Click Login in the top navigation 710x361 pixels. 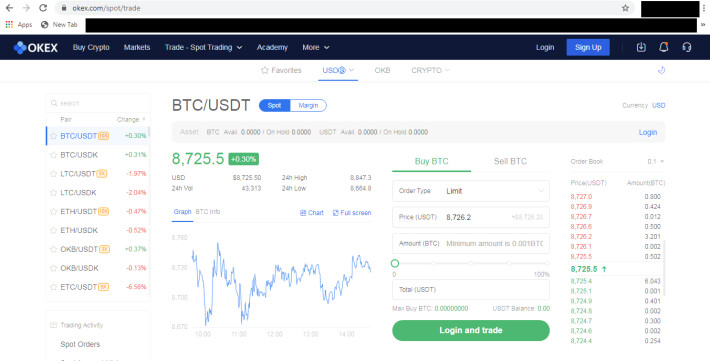pos(545,48)
